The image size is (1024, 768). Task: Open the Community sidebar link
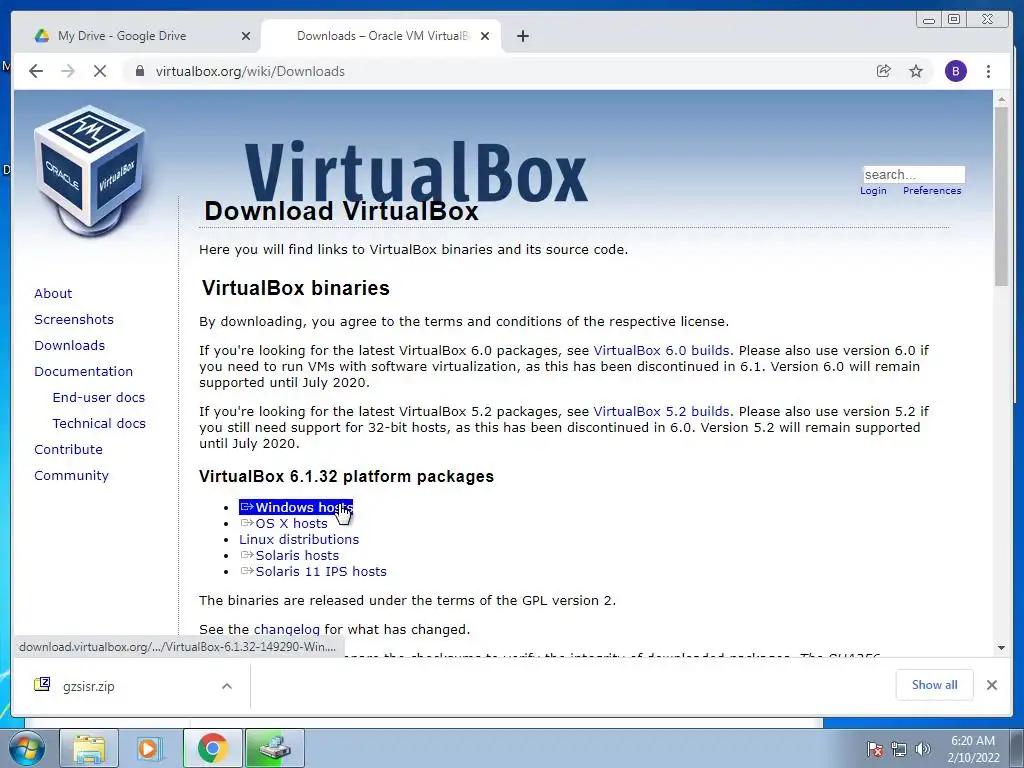click(x=71, y=476)
